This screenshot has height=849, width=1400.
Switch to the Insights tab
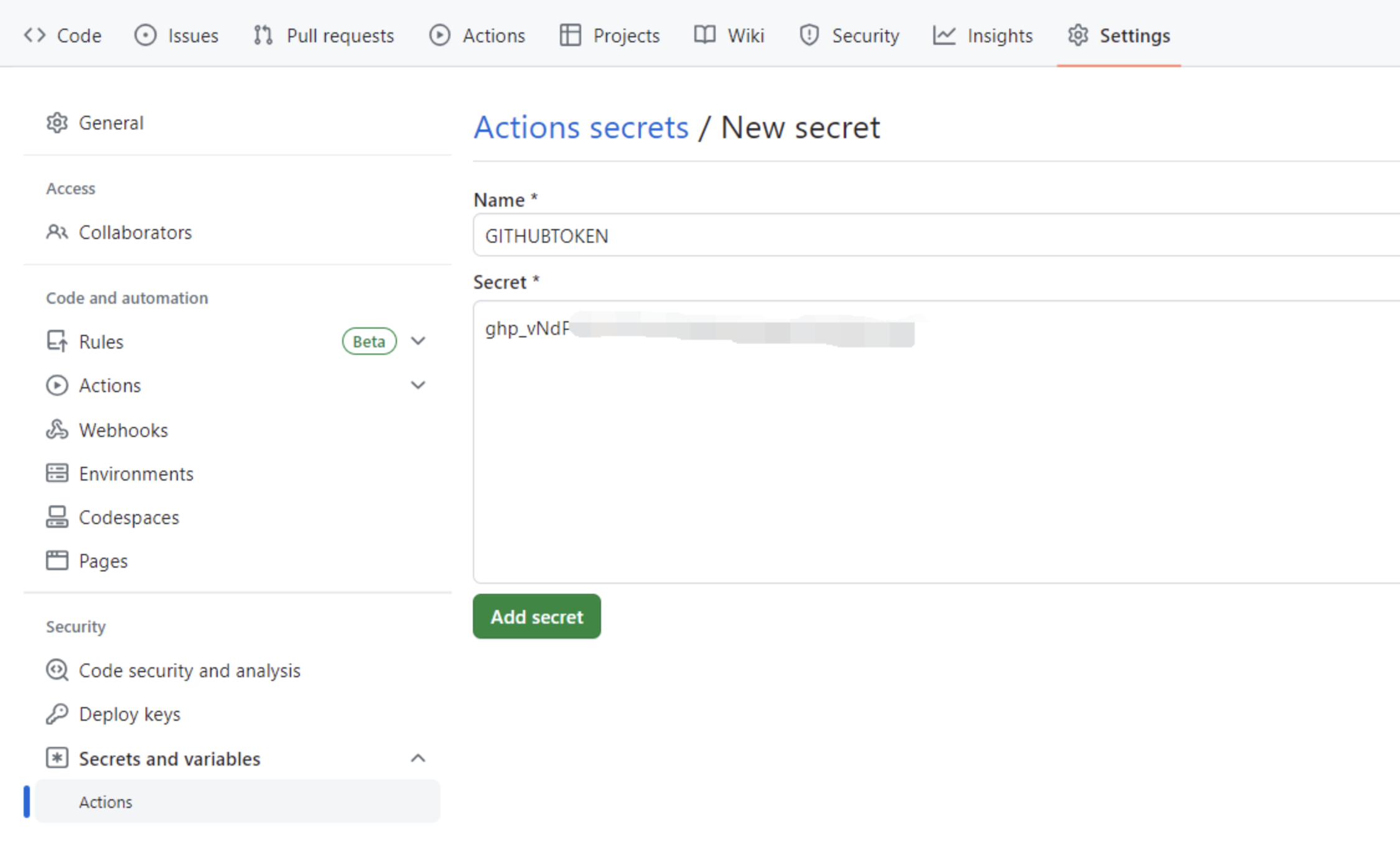[982, 35]
